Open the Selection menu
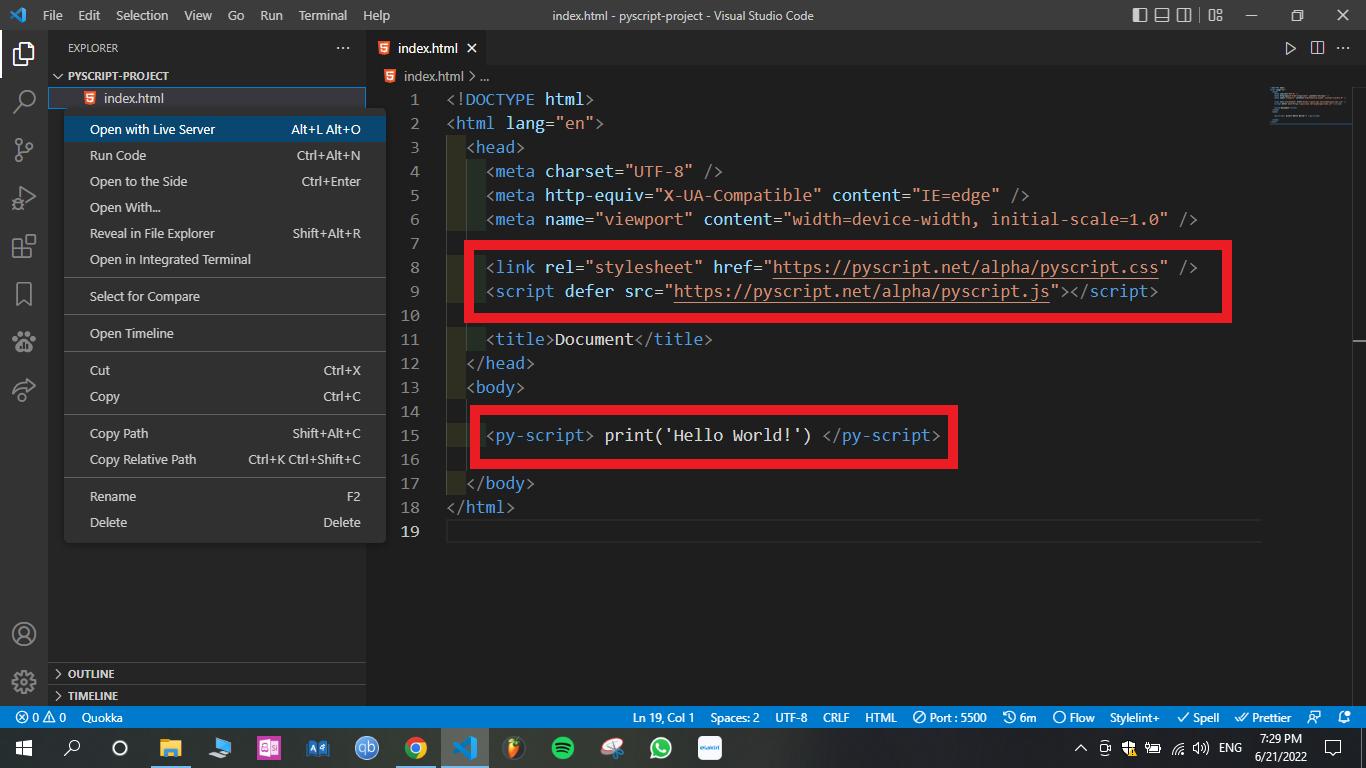This screenshot has height=768, width=1366. (142, 16)
